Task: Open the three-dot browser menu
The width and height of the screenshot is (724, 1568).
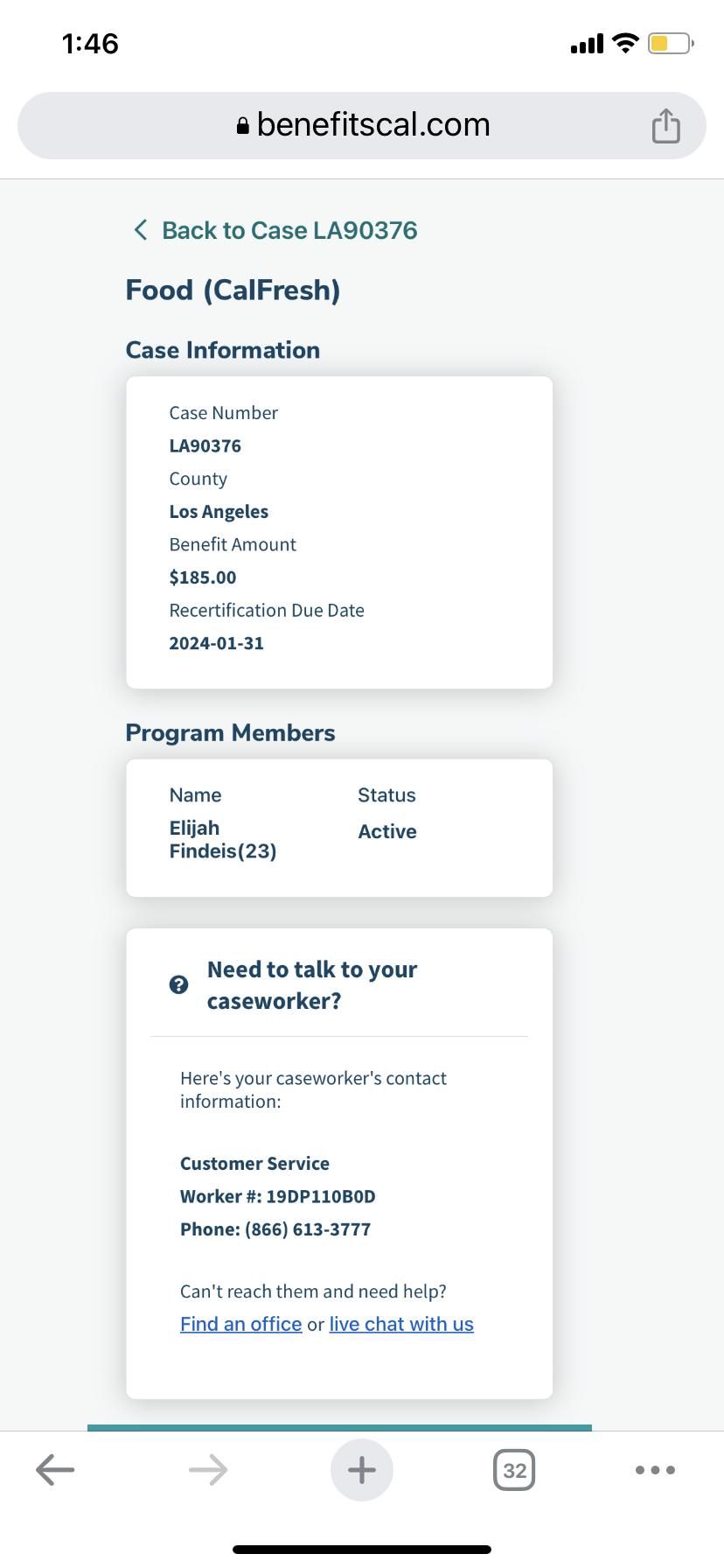Action: click(x=655, y=1470)
